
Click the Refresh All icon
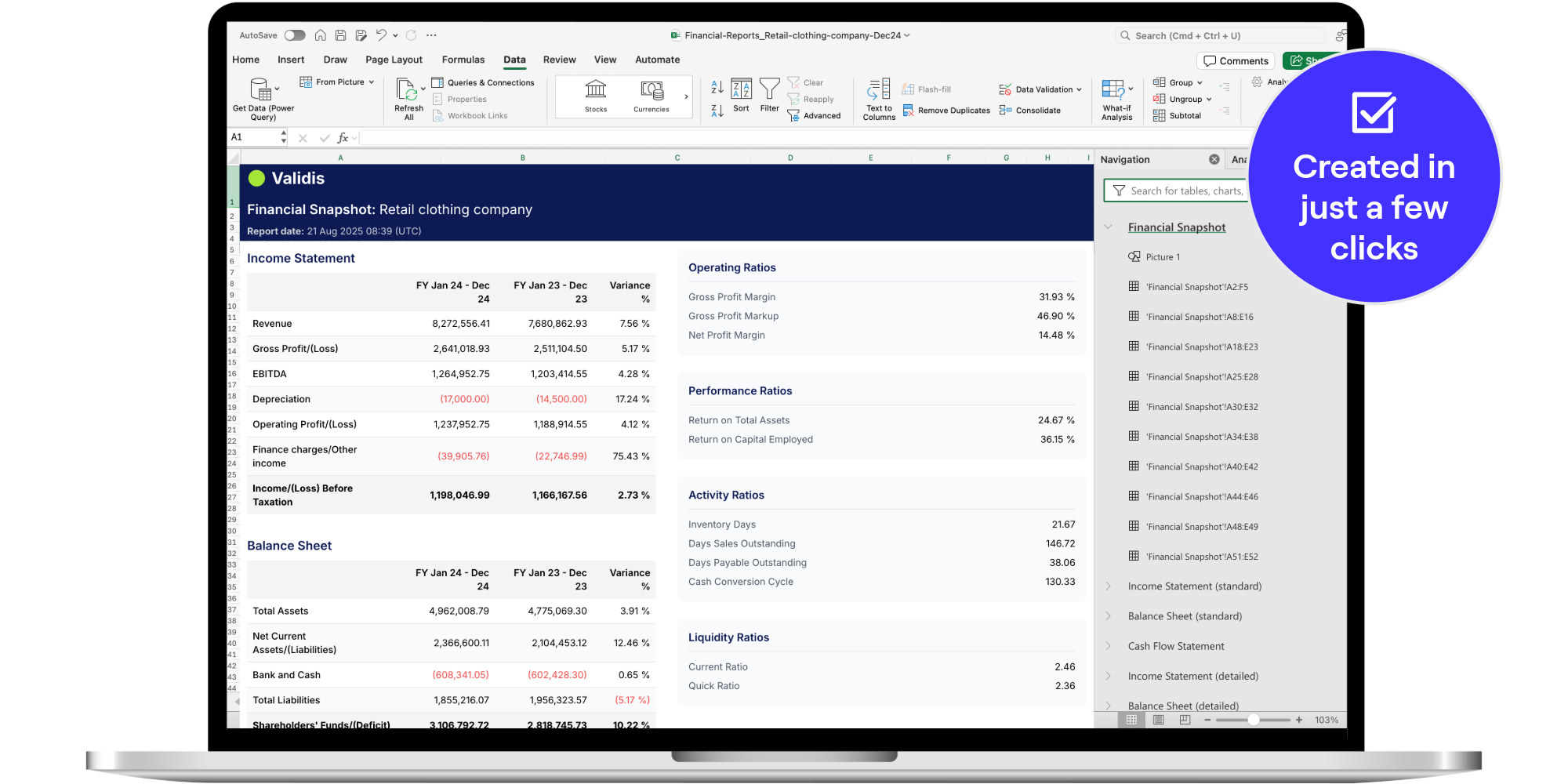[407, 89]
